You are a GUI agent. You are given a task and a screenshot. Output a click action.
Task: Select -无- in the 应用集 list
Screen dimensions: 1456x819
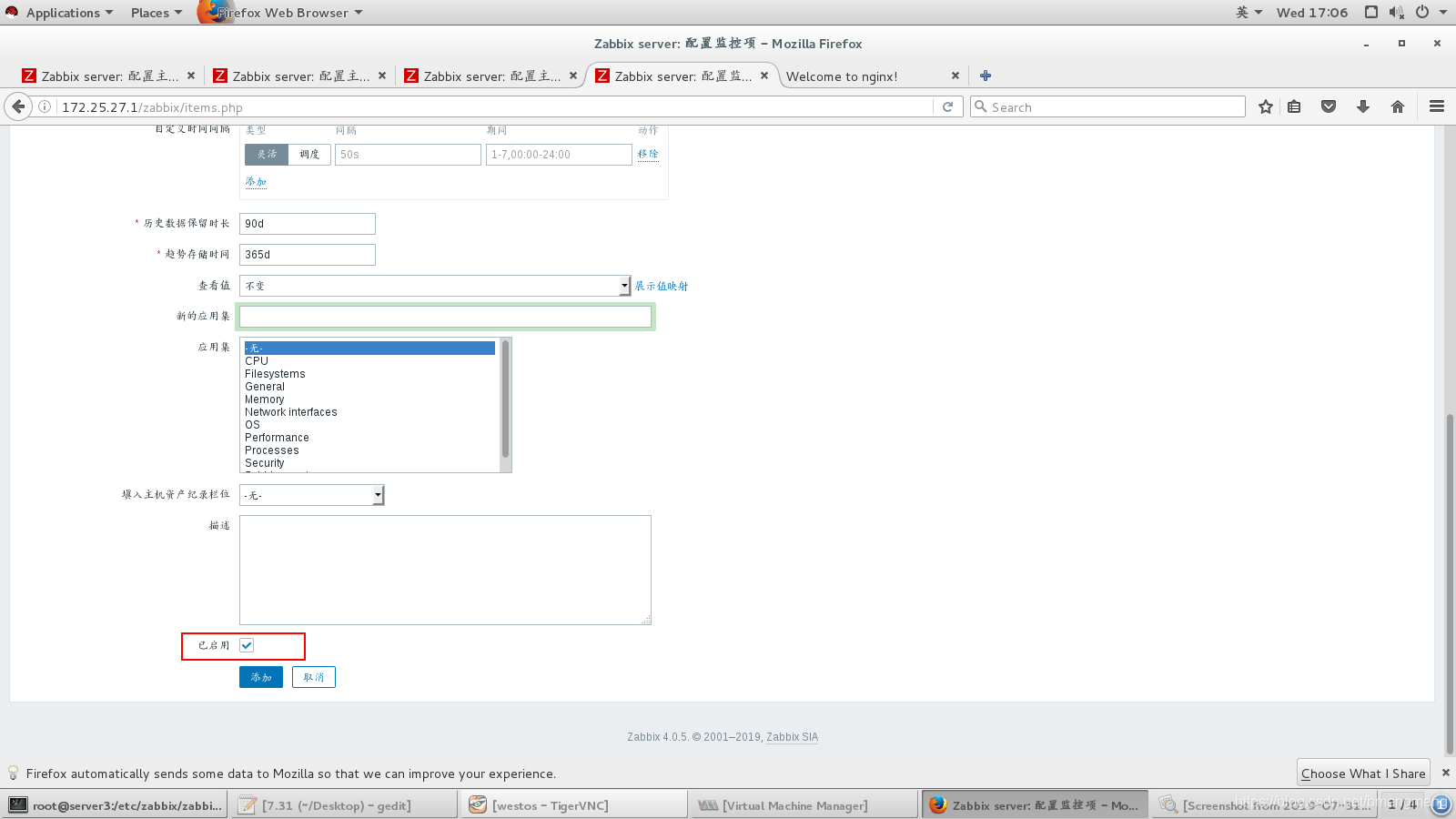[369, 348]
